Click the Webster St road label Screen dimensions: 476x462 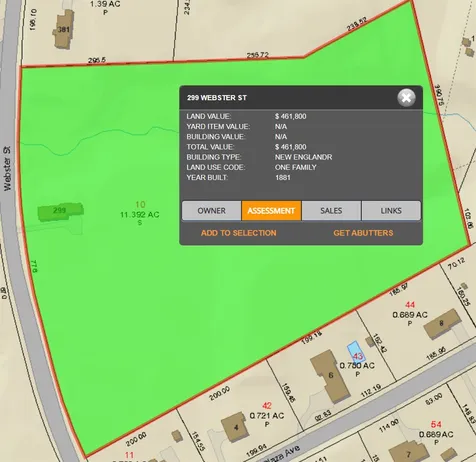tap(7, 168)
